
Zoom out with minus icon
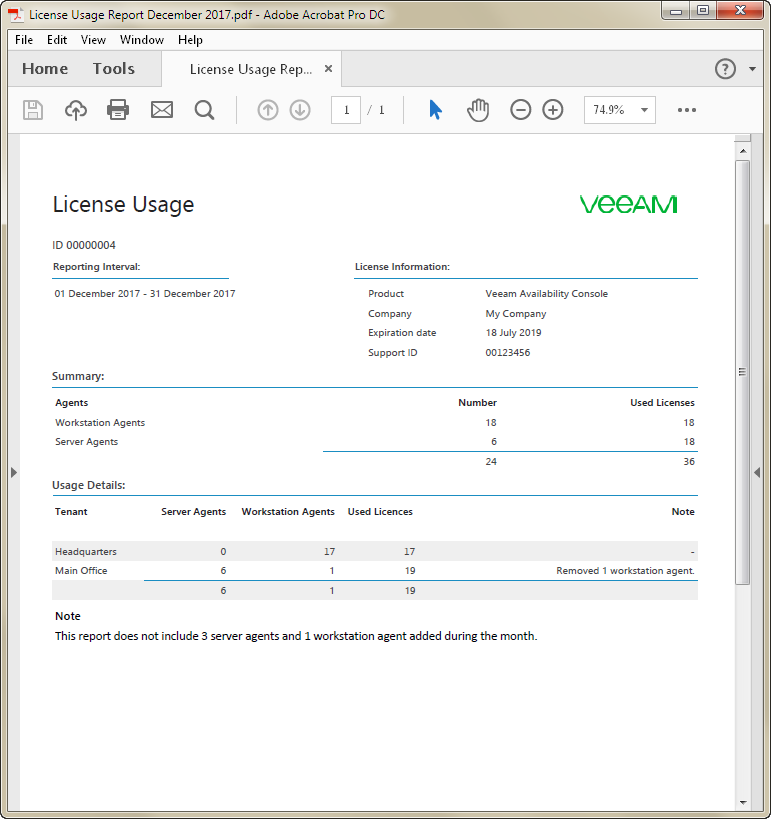[521, 110]
